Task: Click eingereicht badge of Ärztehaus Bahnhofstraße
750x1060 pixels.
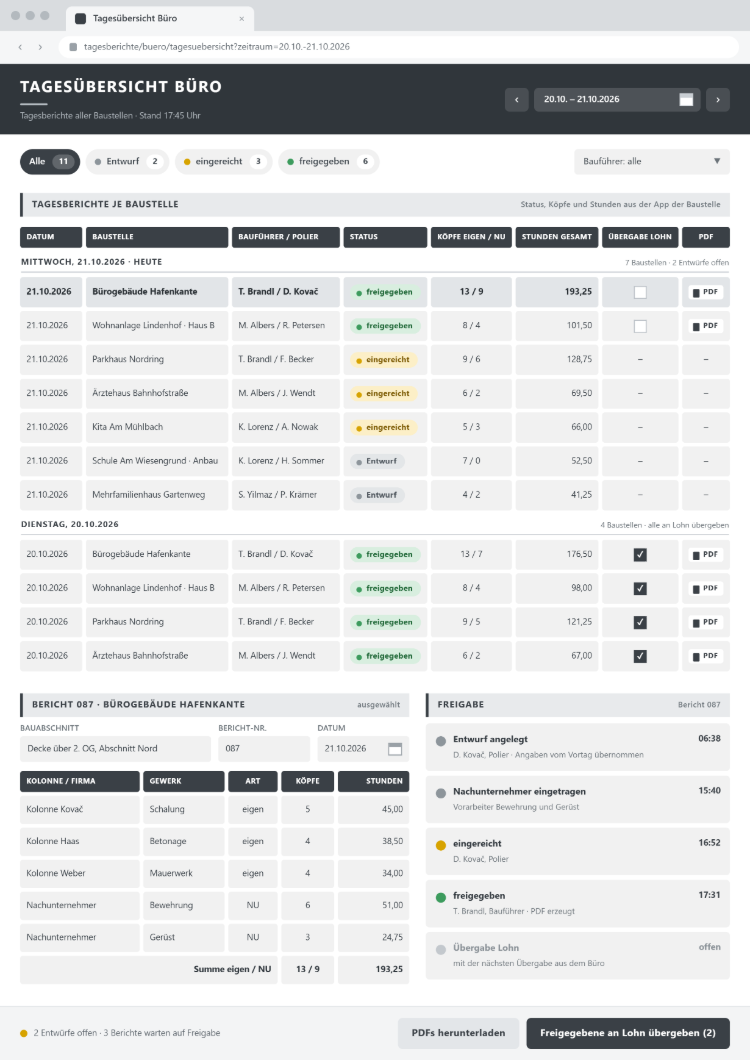Action: [x=383, y=393]
